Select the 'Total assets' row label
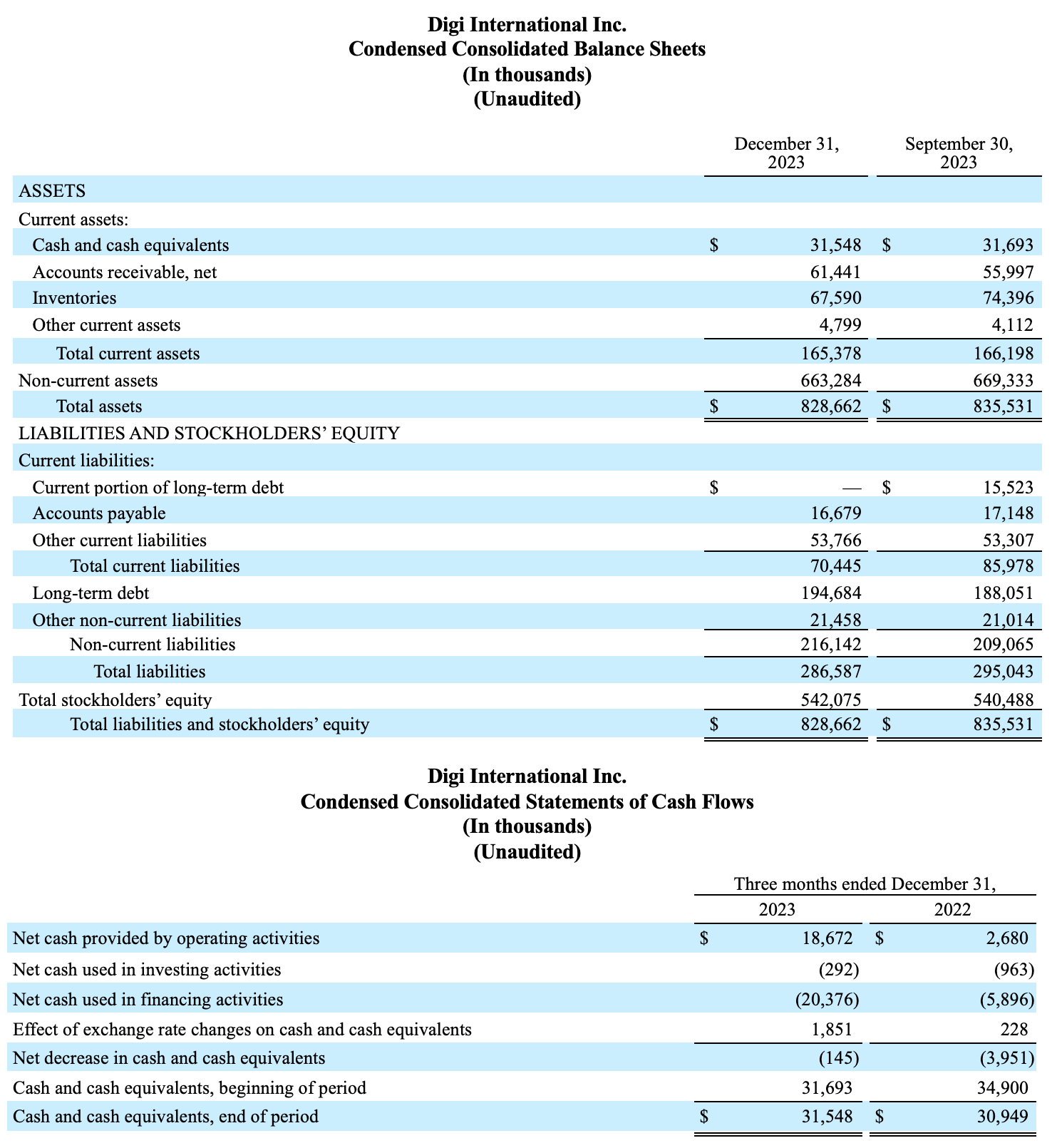 [99, 406]
